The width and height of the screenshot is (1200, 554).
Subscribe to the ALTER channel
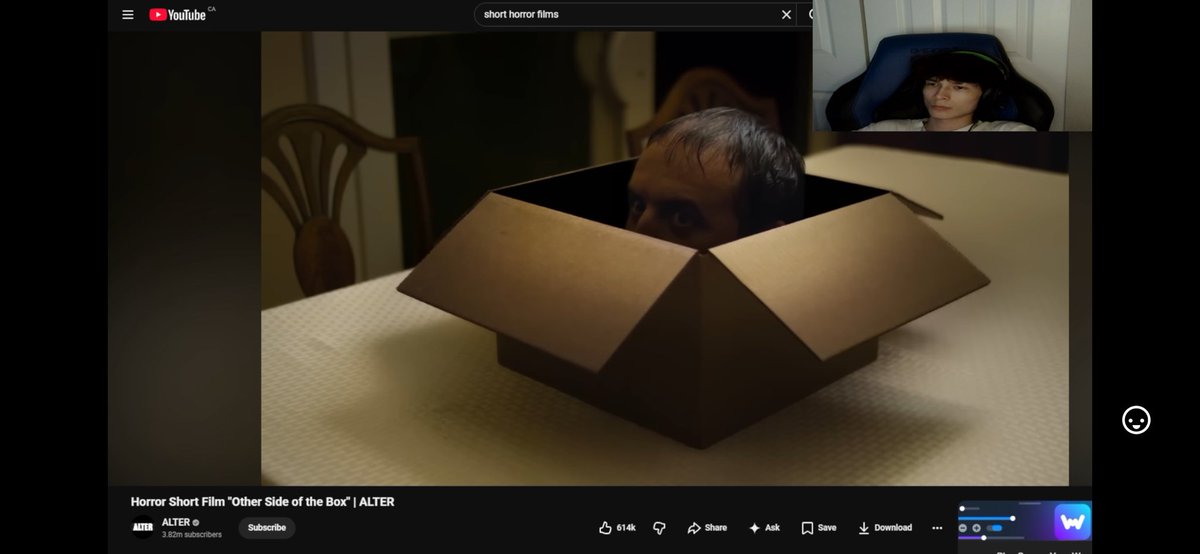click(267, 527)
